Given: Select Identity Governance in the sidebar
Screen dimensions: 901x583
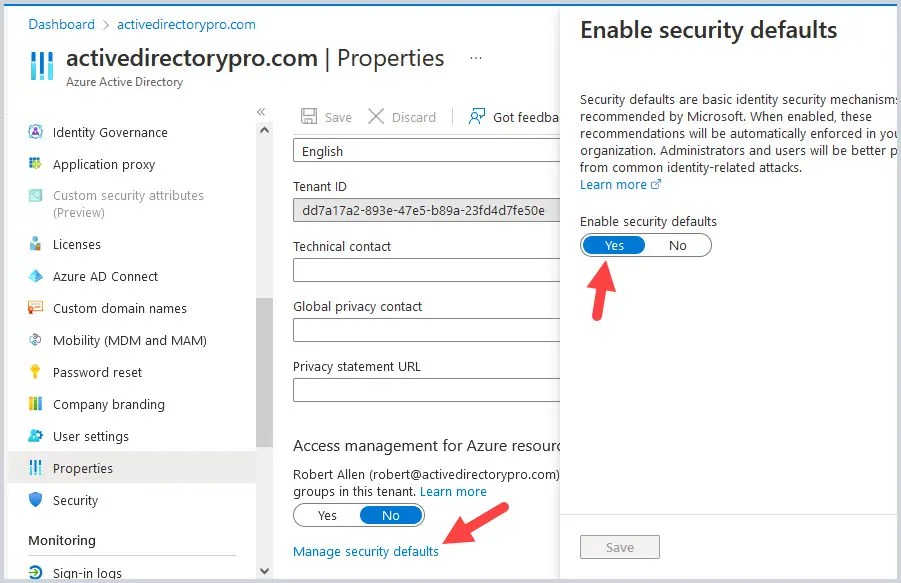Looking at the screenshot, I should point(109,132).
